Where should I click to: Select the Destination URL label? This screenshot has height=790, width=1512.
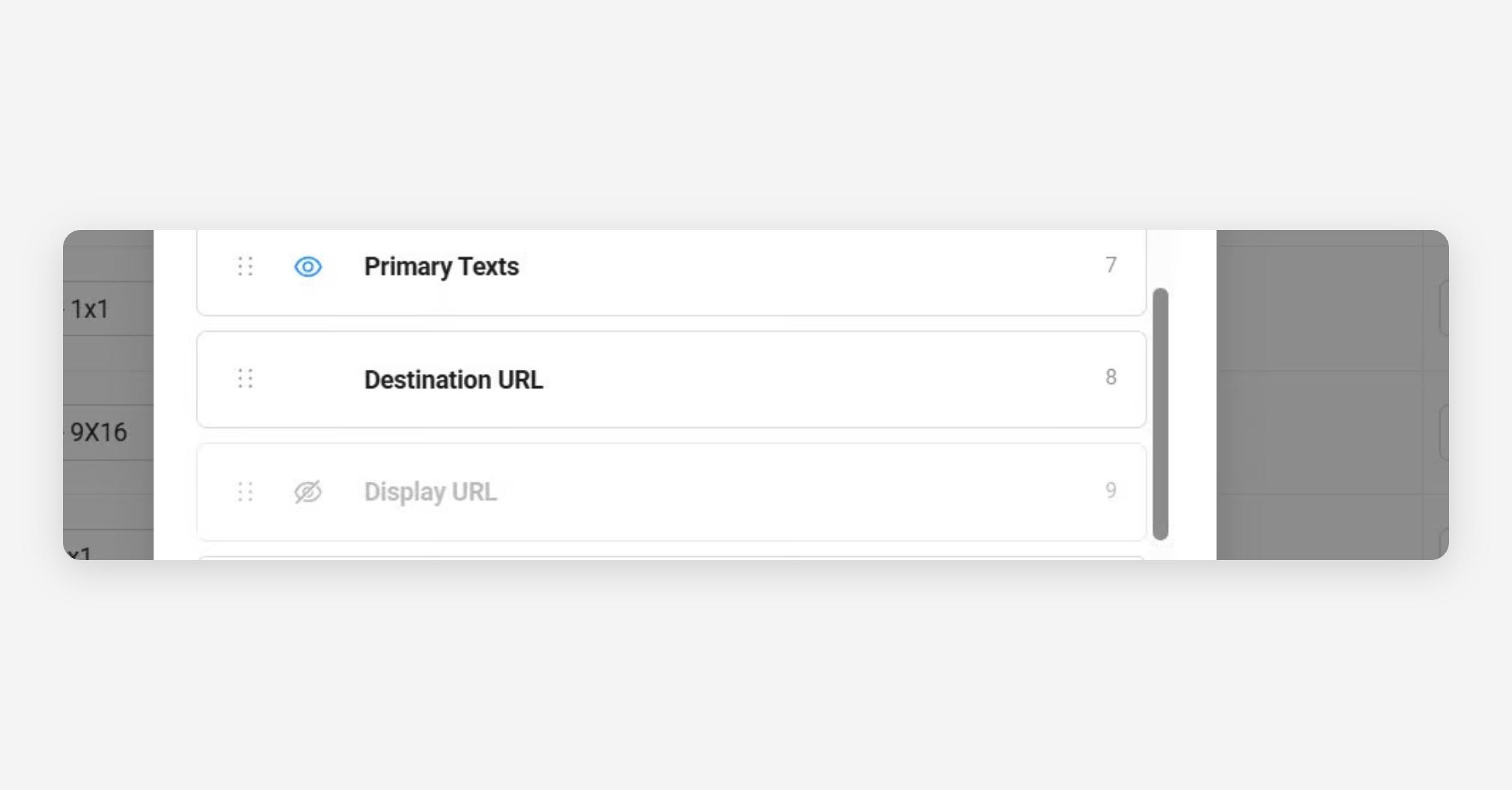click(x=453, y=380)
